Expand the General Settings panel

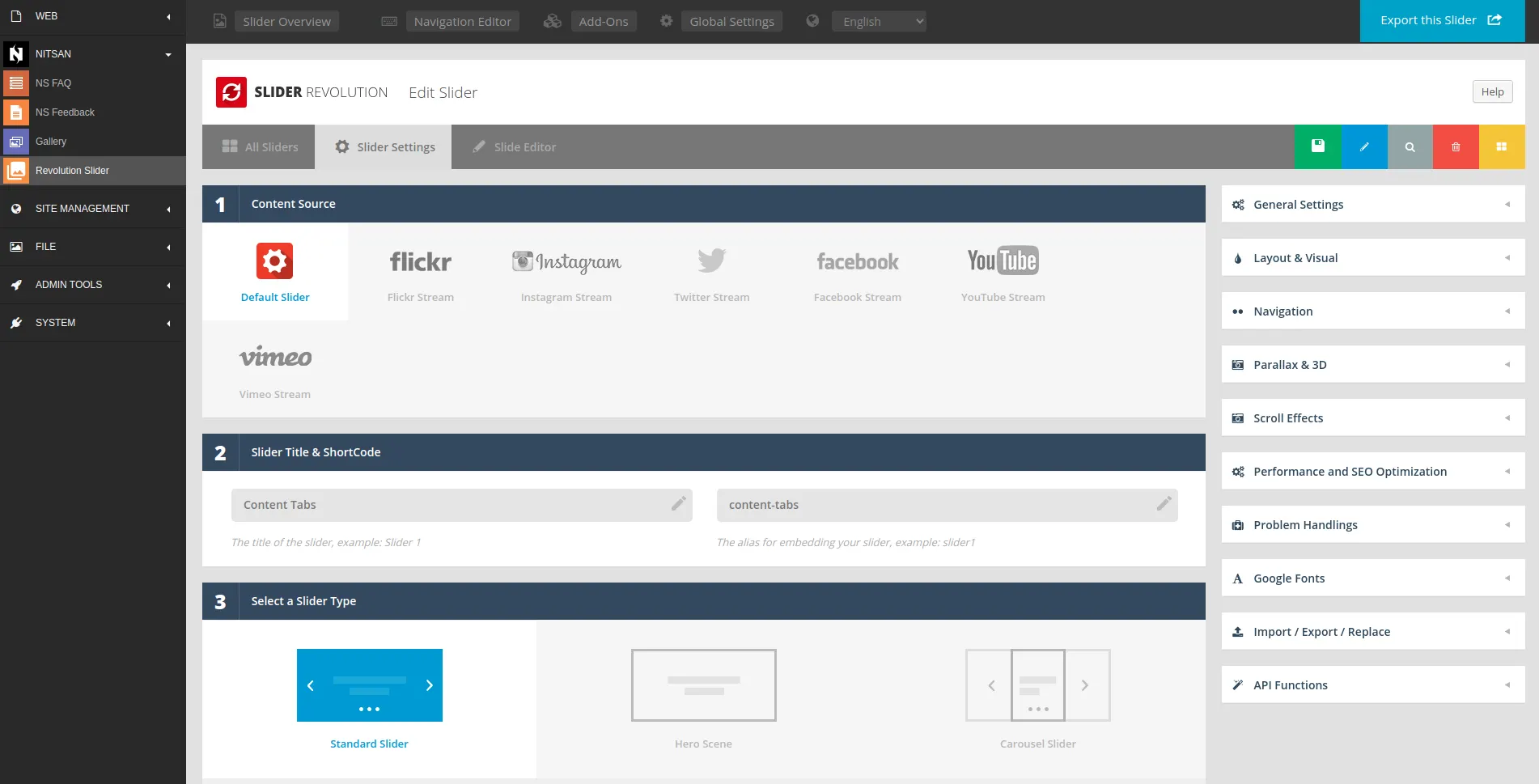click(1373, 205)
